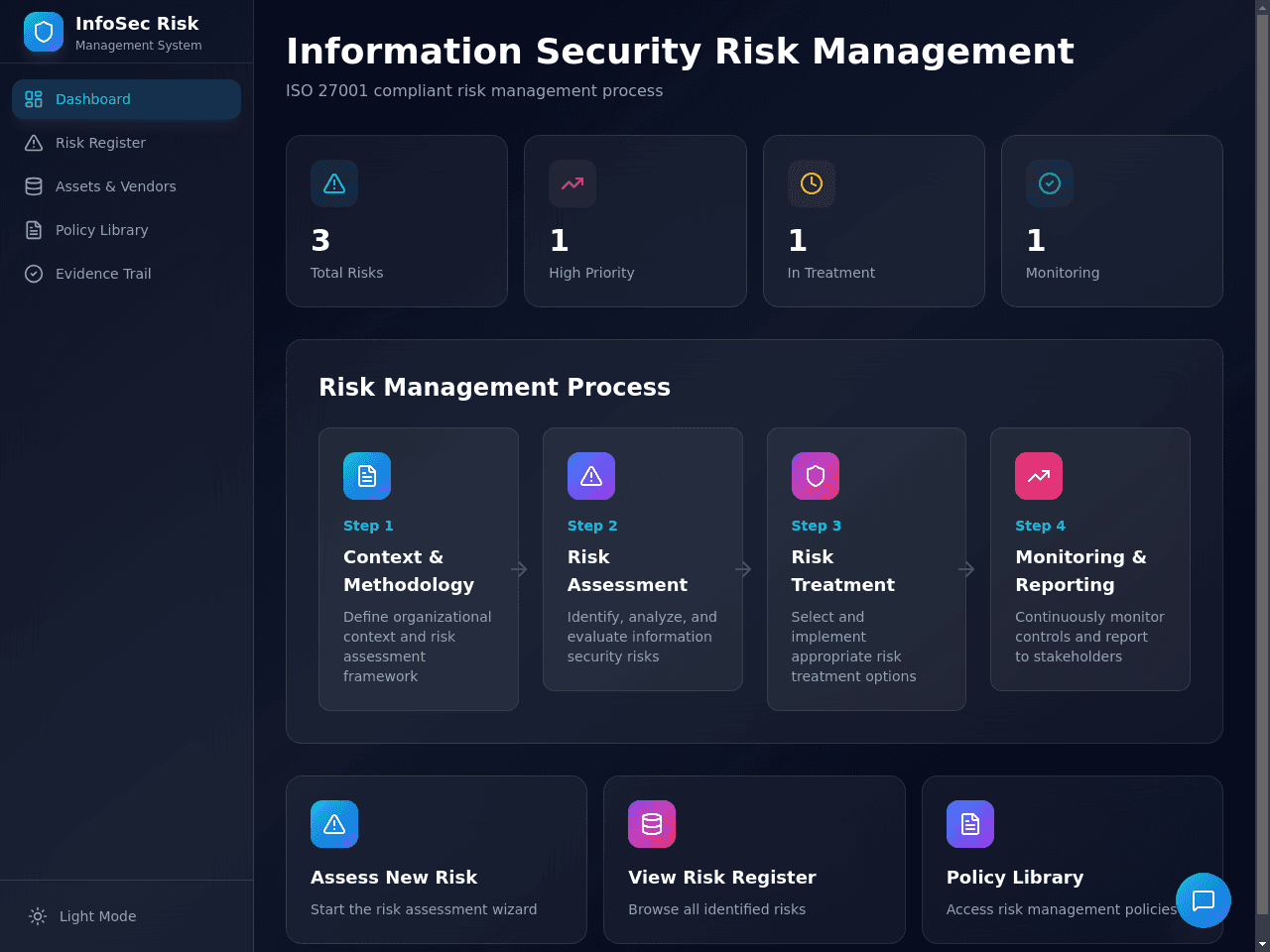1270x952 pixels.
Task: Click the Policy Library card document icon
Action: 970,824
